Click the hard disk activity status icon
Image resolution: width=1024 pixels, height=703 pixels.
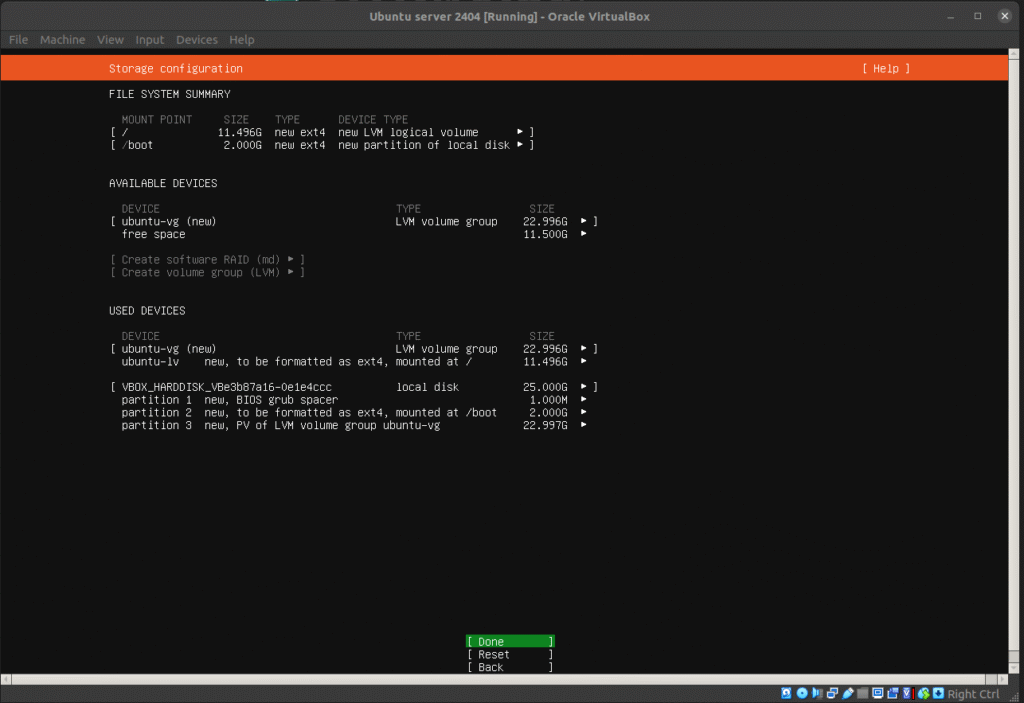(x=786, y=693)
